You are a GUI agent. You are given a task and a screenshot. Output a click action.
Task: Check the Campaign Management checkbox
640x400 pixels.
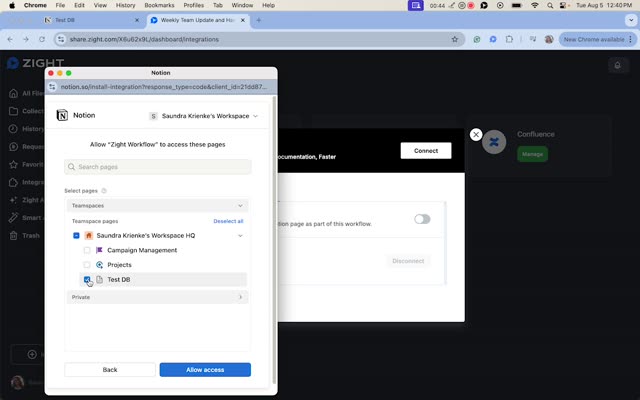tap(87, 250)
